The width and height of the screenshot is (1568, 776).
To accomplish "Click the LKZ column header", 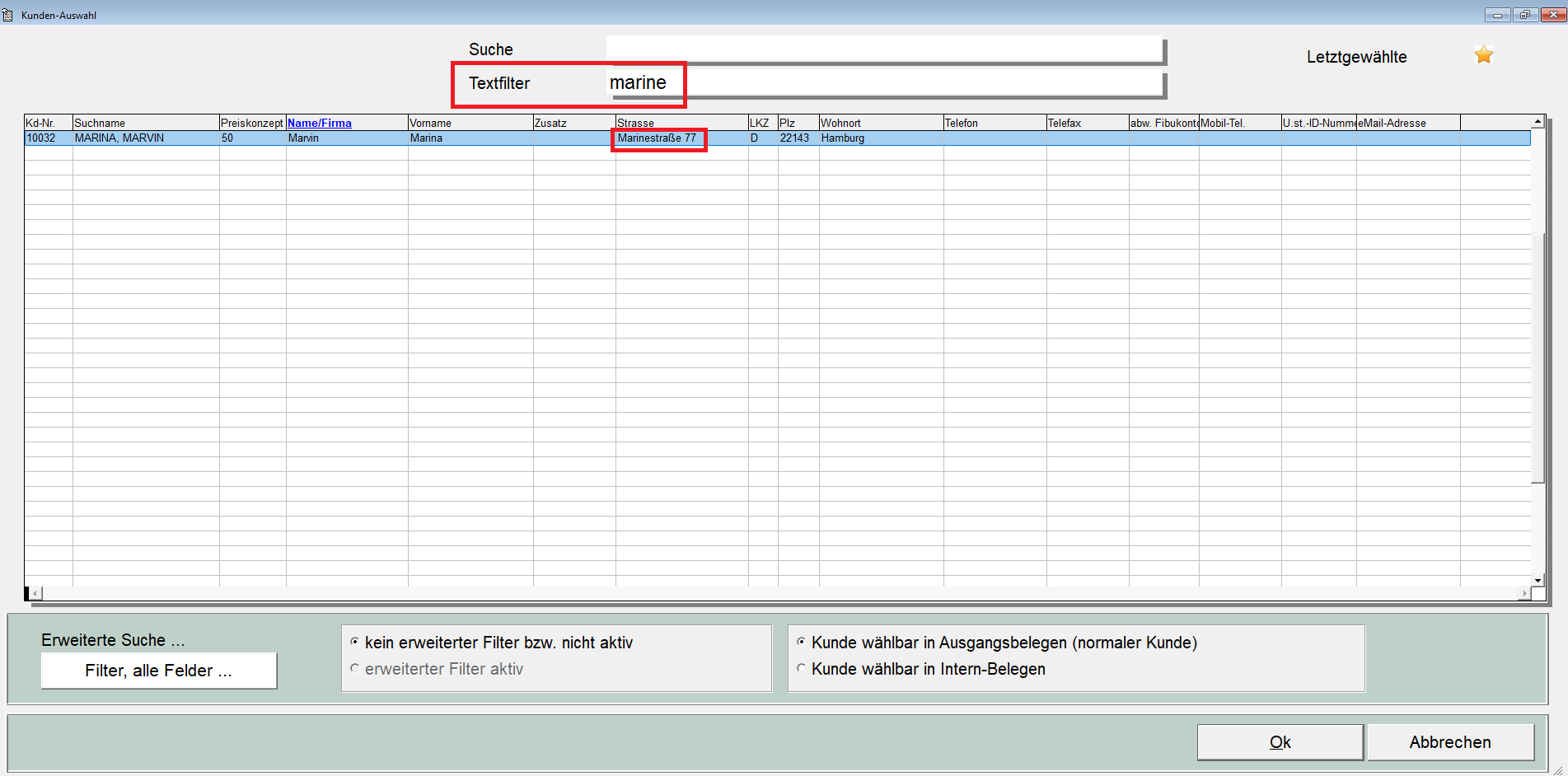I will tap(763, 123).
